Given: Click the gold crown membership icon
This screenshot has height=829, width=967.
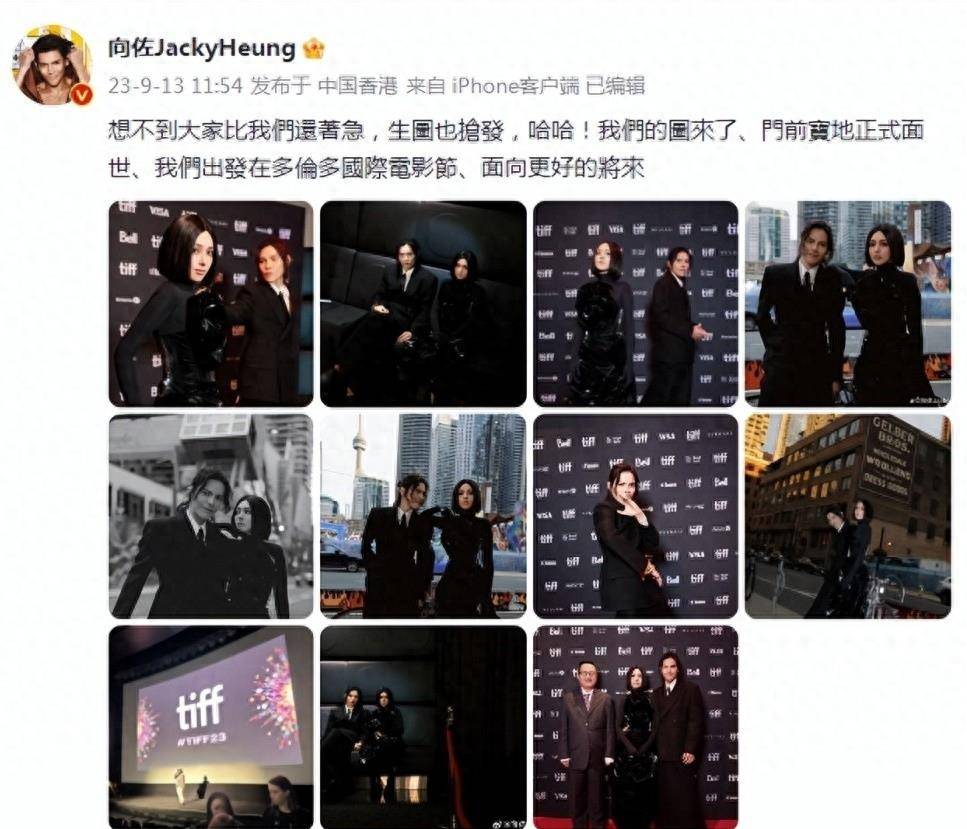Looking at the screenshot, I should tap(314, 48).
